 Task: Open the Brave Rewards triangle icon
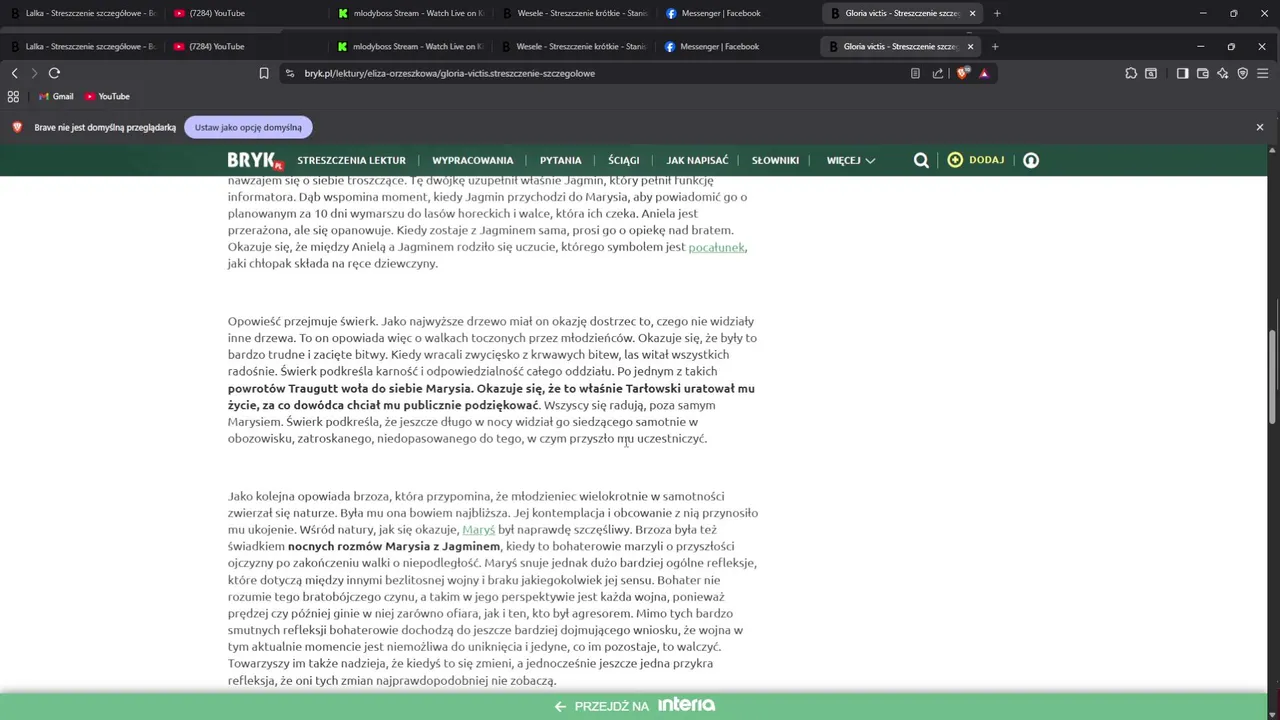pos(984,73)
